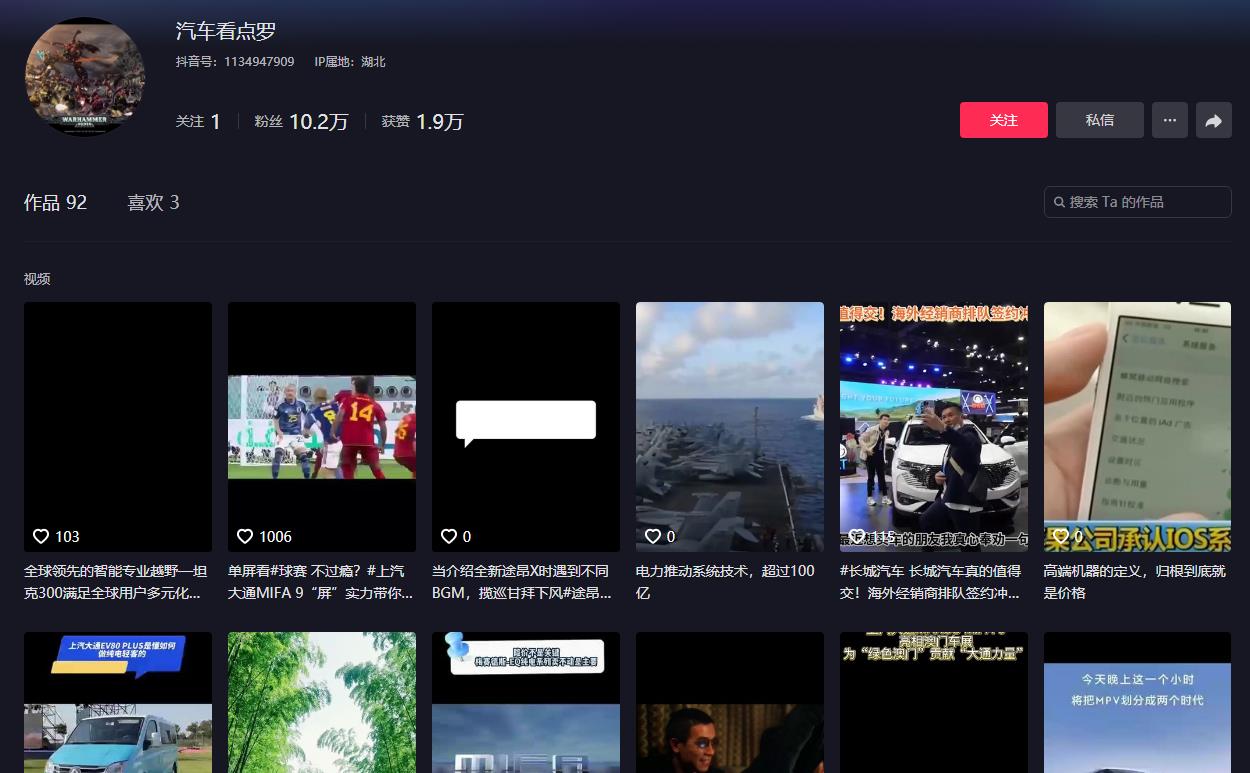This screenshot has height=773, width=1250.
Task: Open title 单屏看#球赛 不过瘾
Action: 320,582
